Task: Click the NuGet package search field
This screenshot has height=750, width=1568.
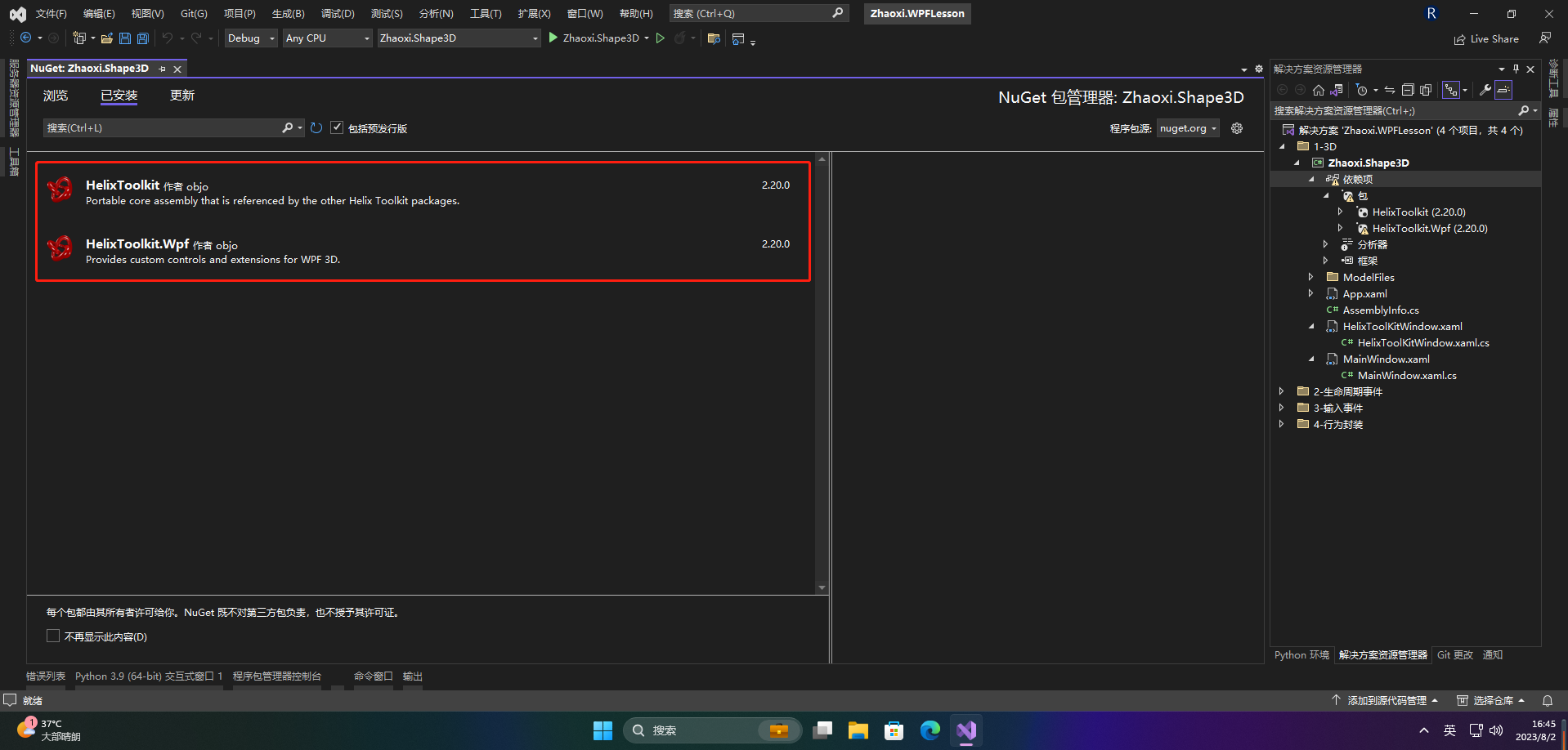Action: point(164,128)
